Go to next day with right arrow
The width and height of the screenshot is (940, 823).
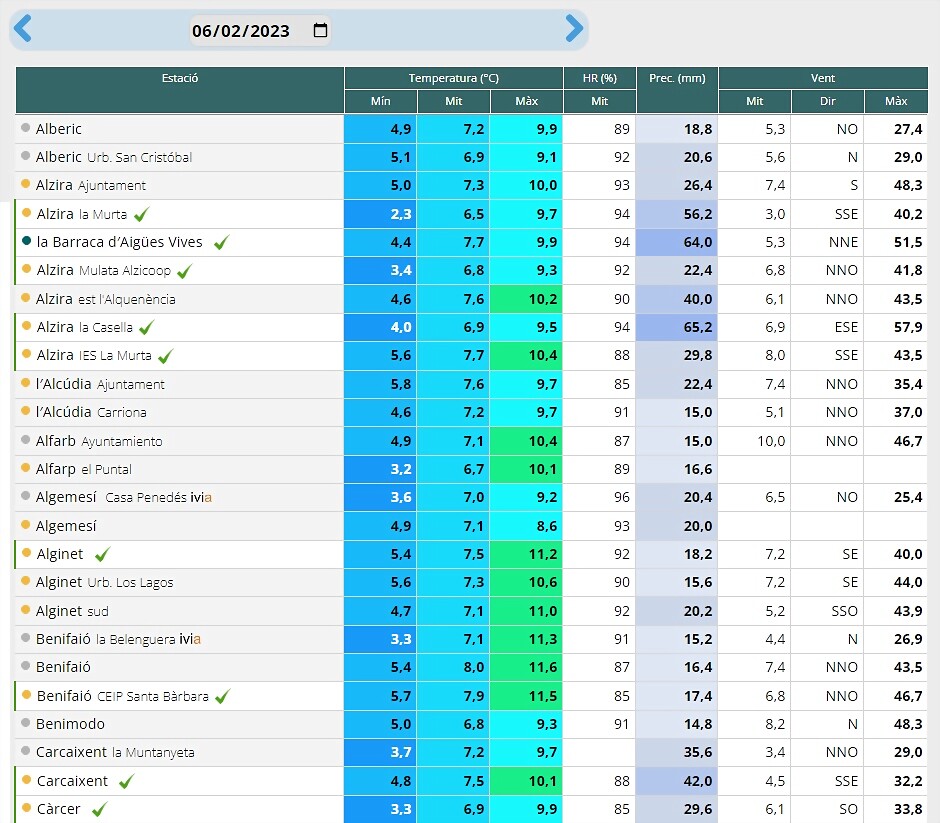pos(574,28)
